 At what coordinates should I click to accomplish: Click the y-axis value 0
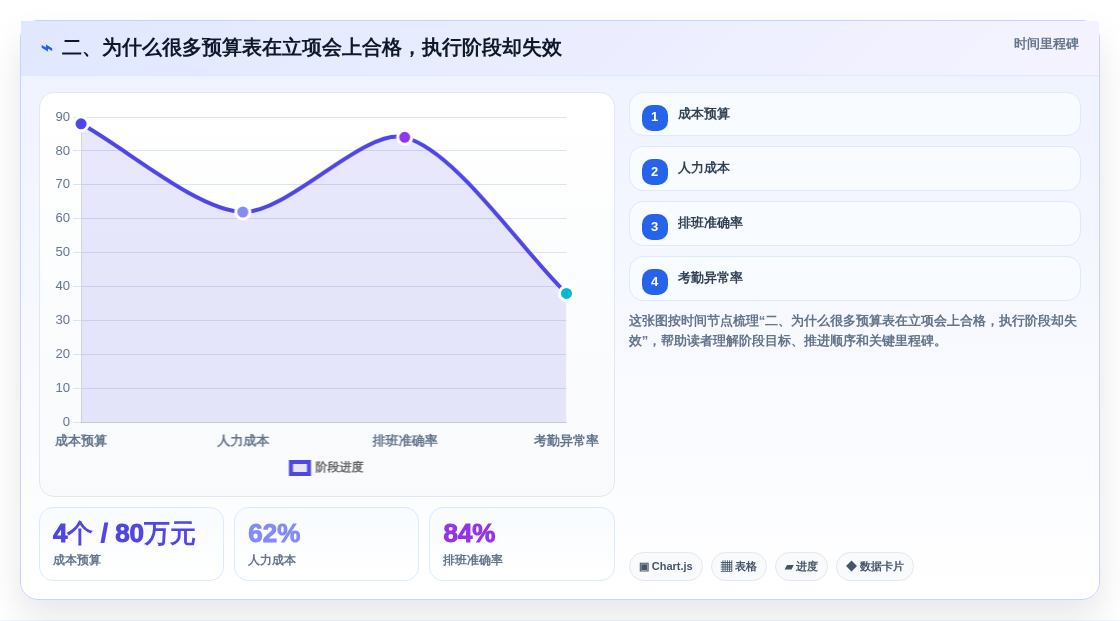(66, 422)
